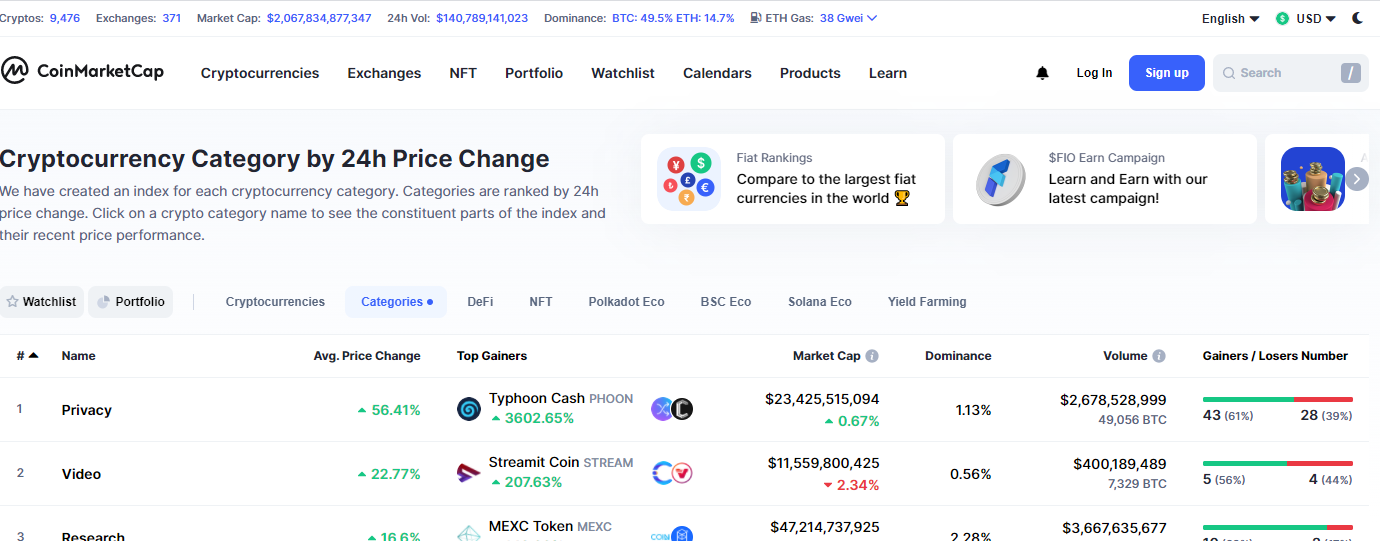Click into the Search field
Screen dimensions: 1380x541
(1291, 73)
